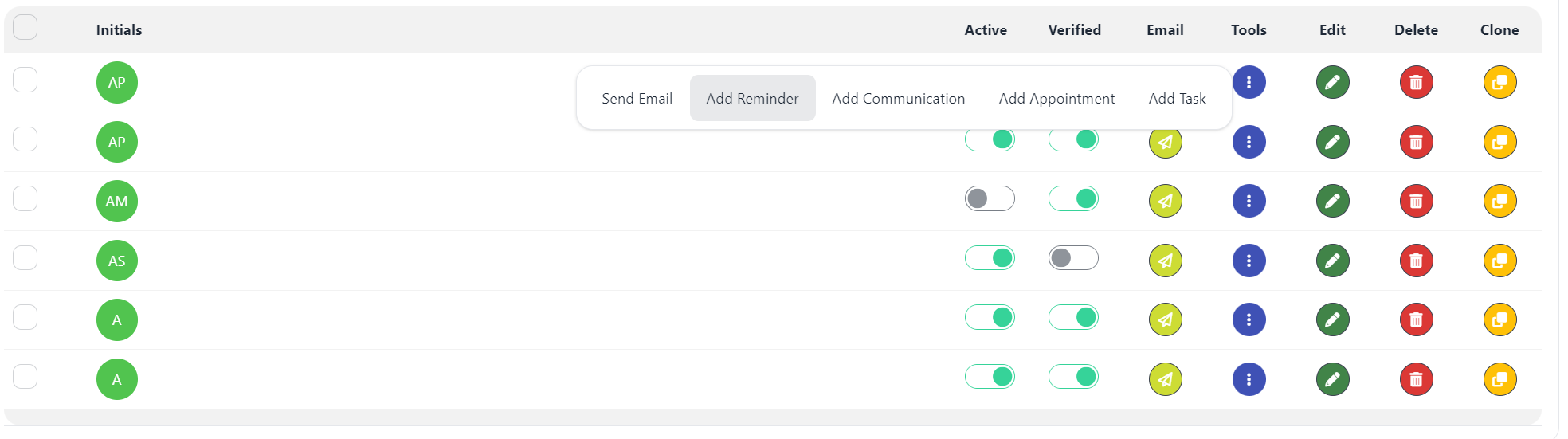Clone the first AP row
This screenshot has width=1568, height=439.
coord(1499,82)
